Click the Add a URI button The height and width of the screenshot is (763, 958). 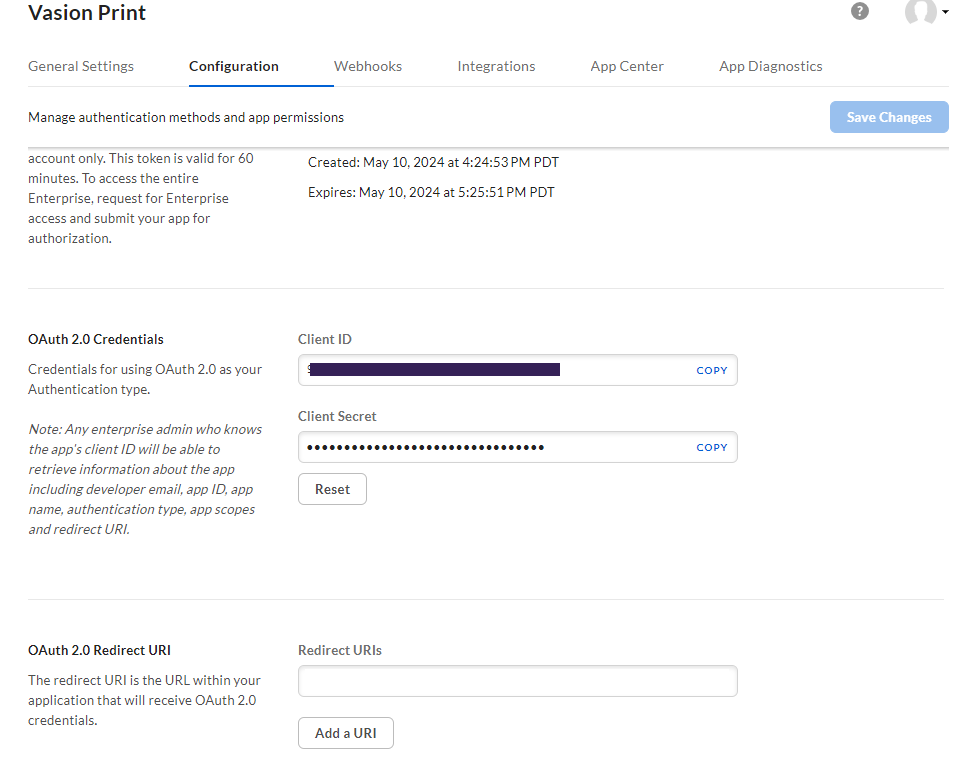coord(346,732)
